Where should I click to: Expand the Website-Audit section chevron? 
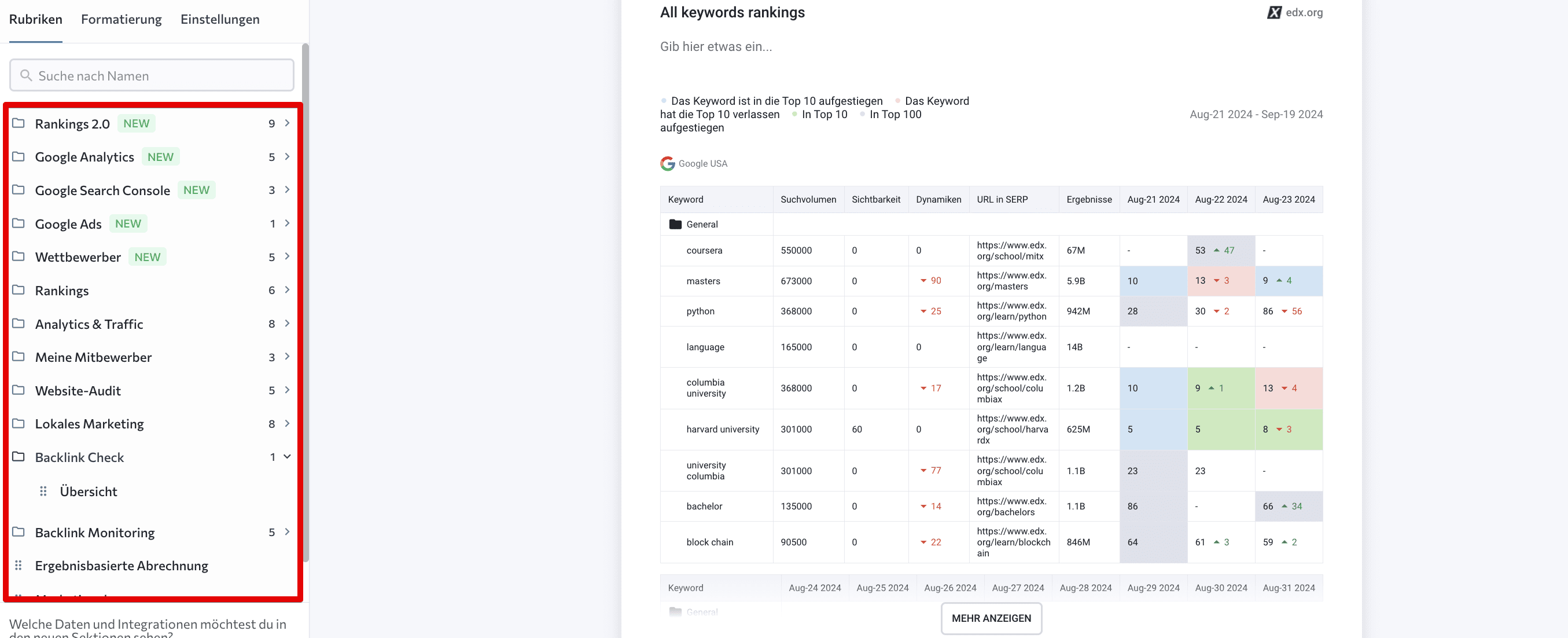point(288,390)
